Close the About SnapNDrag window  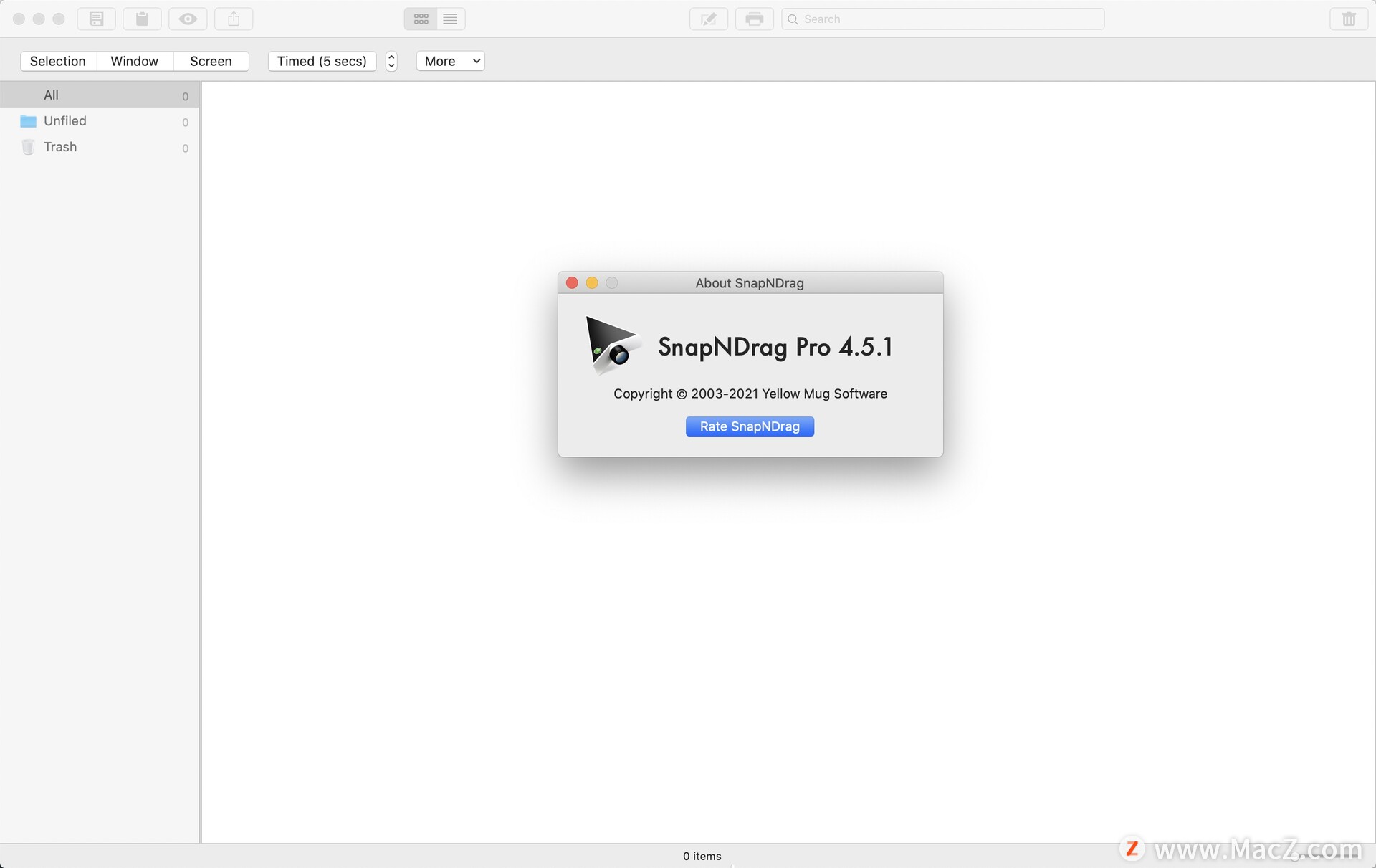pyautogui.click(x=572, y=283)
